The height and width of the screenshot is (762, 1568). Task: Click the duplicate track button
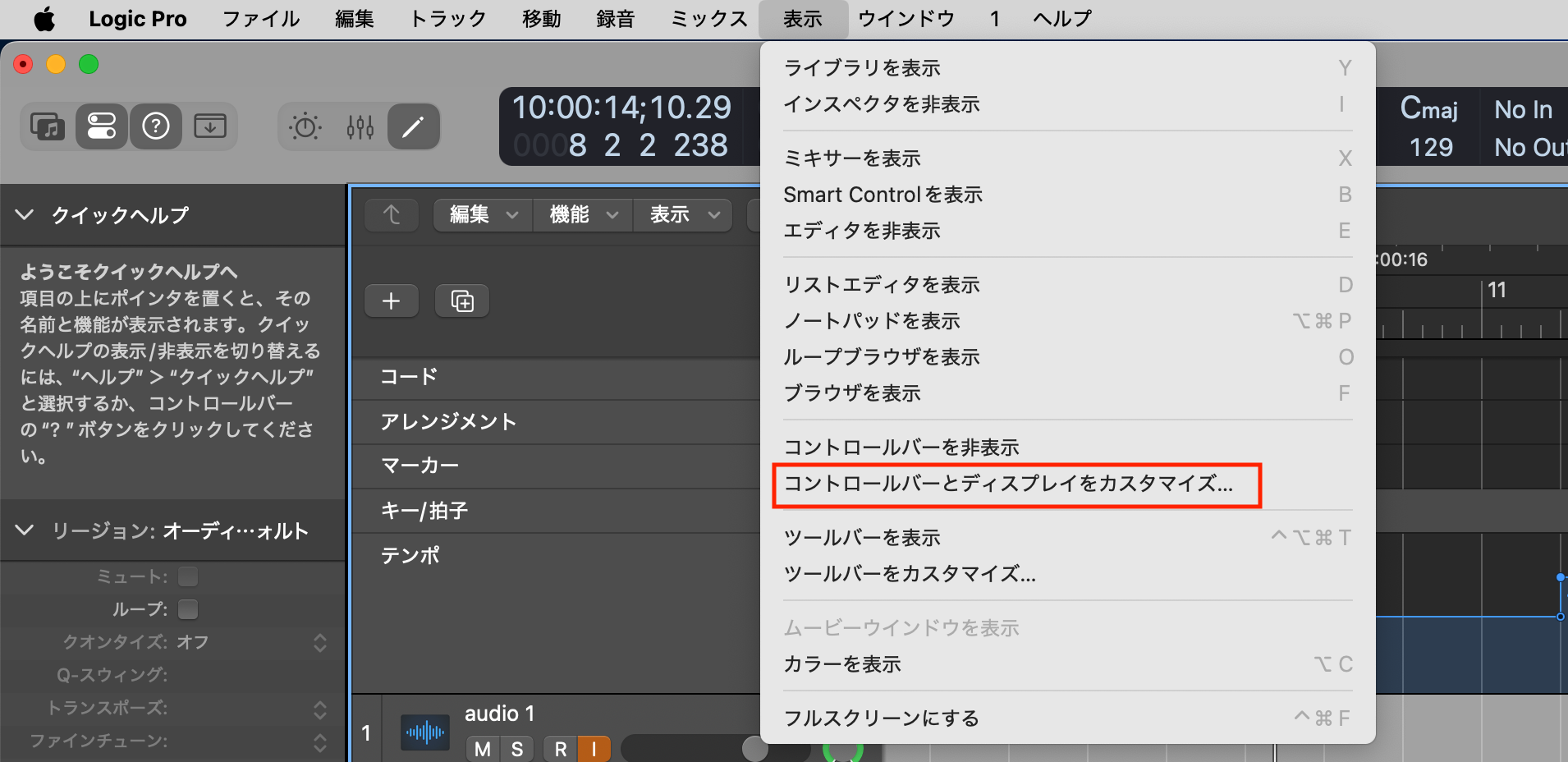click(x=462, y=301)
